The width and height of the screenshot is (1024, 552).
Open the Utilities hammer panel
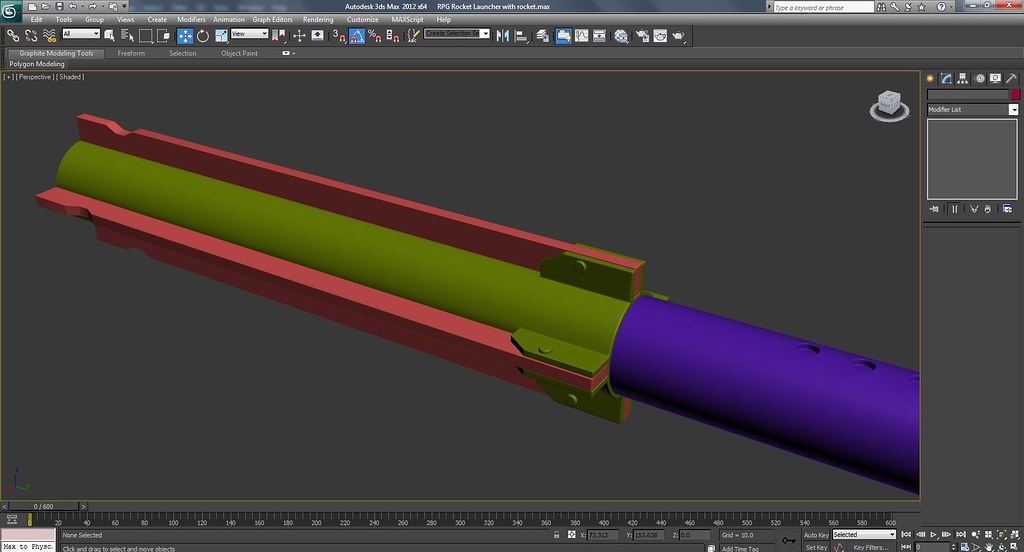tap(1012, 78)
